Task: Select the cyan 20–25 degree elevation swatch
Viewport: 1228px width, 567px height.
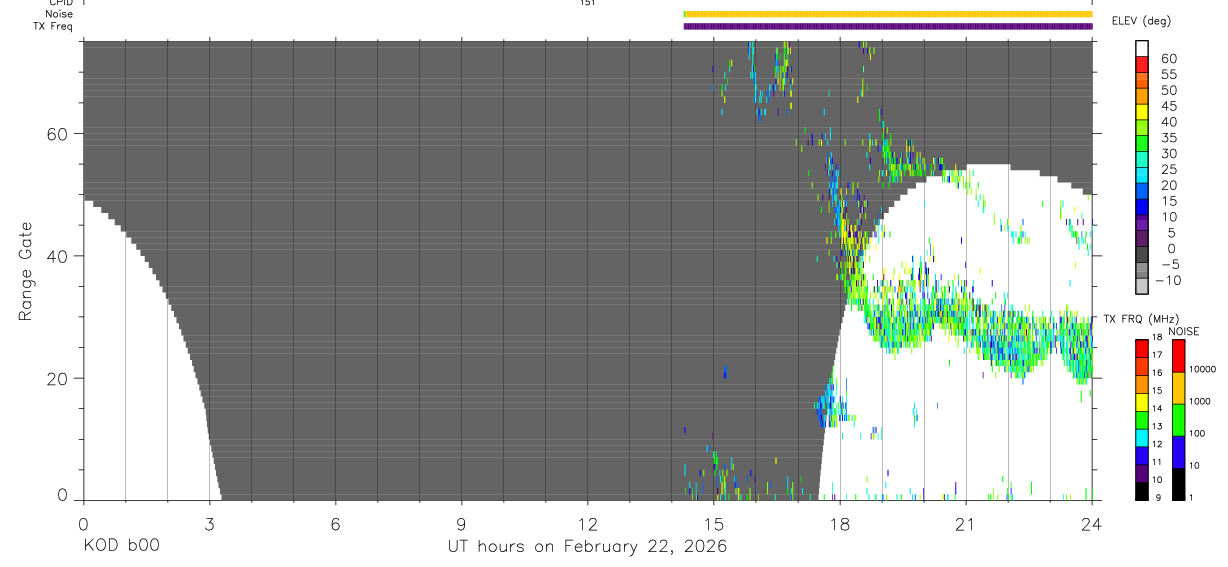Action: [1141, 174]
